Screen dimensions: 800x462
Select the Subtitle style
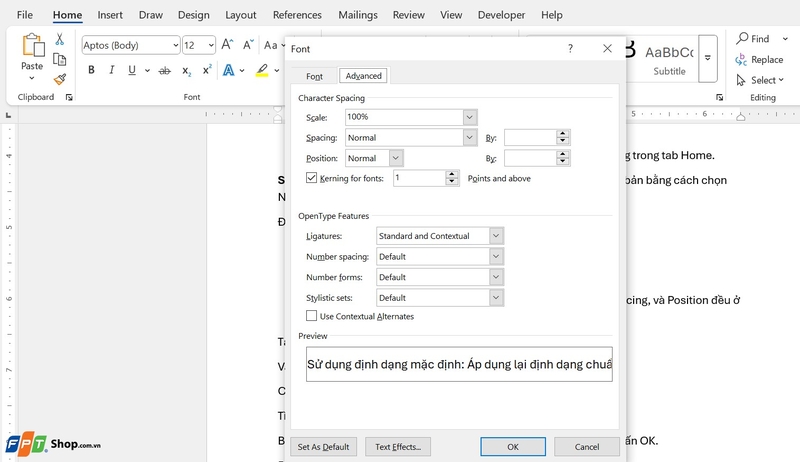point(669,60)
